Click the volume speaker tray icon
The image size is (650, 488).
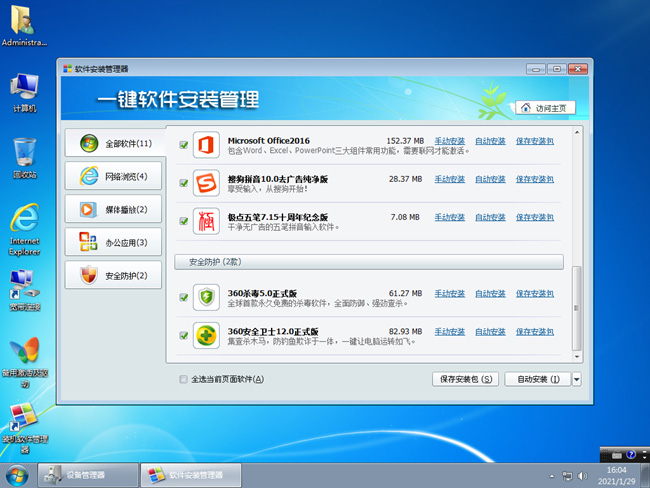coord(582,476)
